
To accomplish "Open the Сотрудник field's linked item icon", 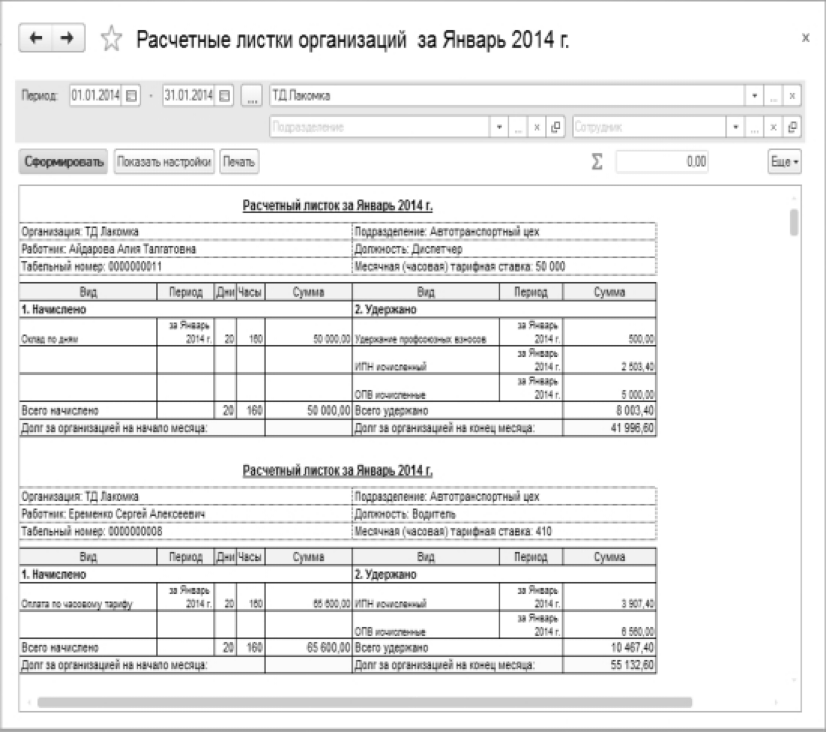I will (x=792, y=127).
